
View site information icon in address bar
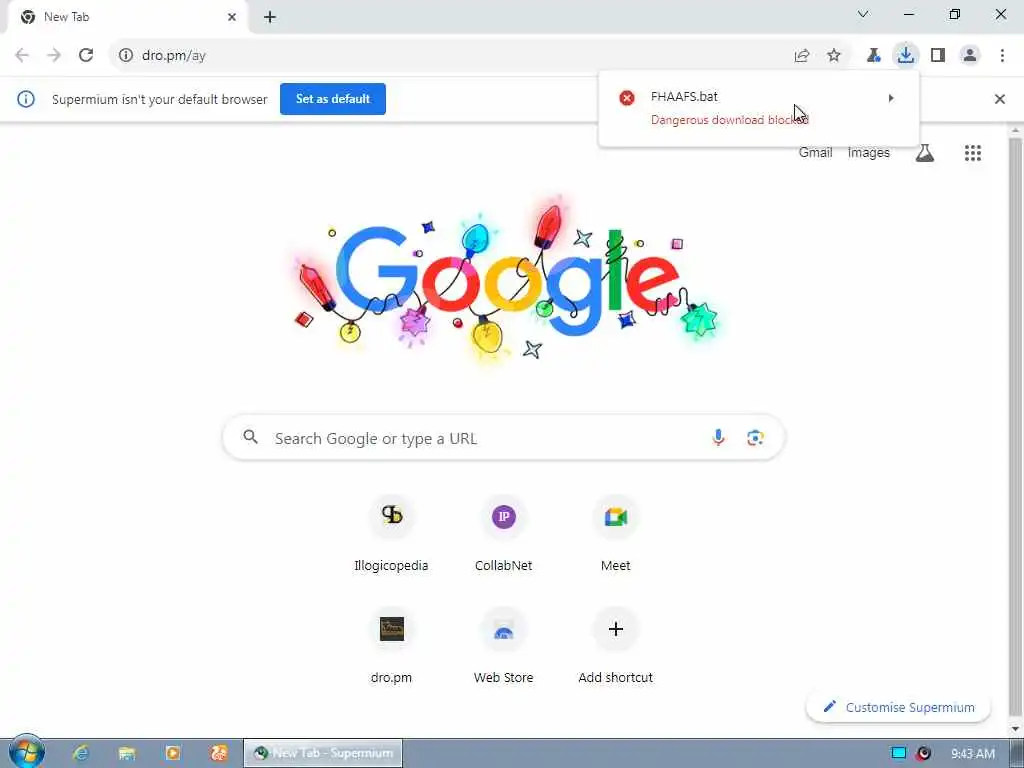(125, 56)
